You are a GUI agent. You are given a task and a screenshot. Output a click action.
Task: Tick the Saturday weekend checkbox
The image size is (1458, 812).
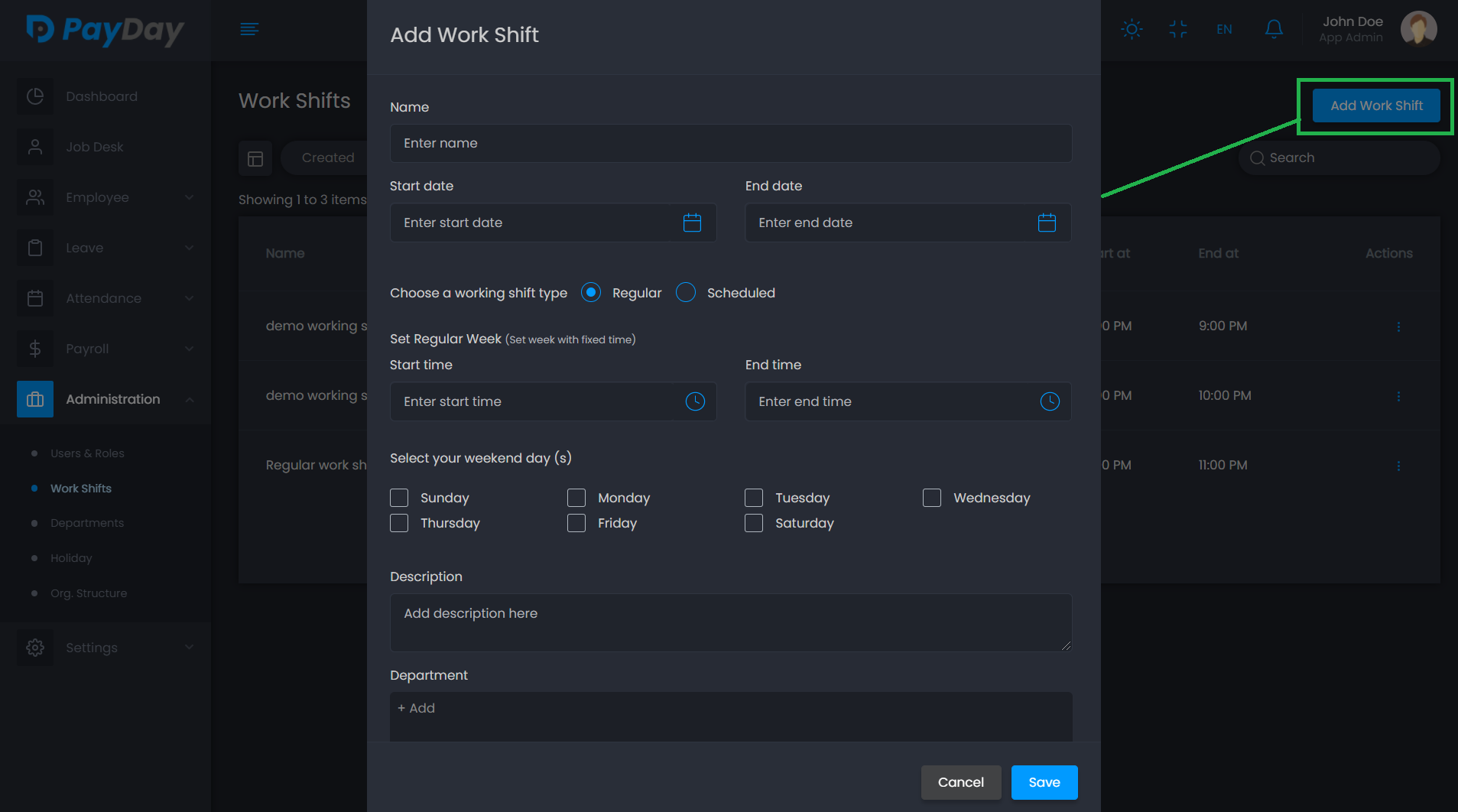(x=754, y=523)
